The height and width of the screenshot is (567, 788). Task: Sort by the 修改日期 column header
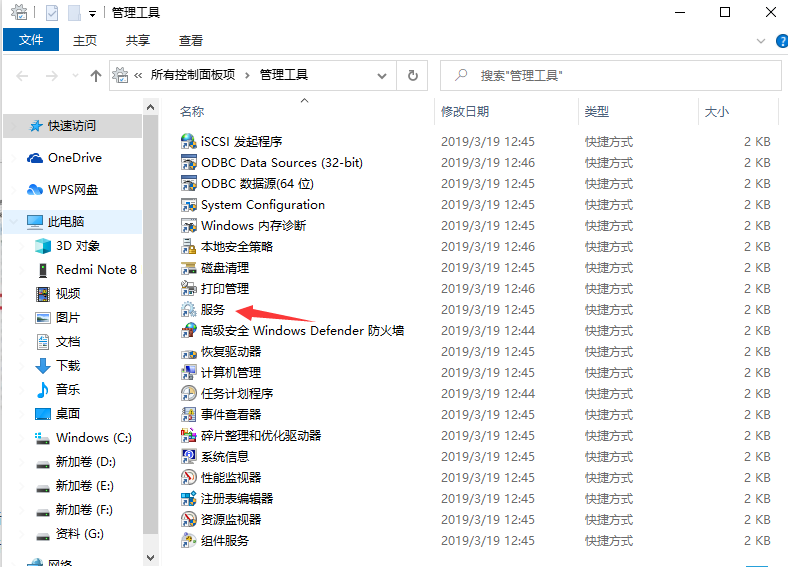click(465, 112)
